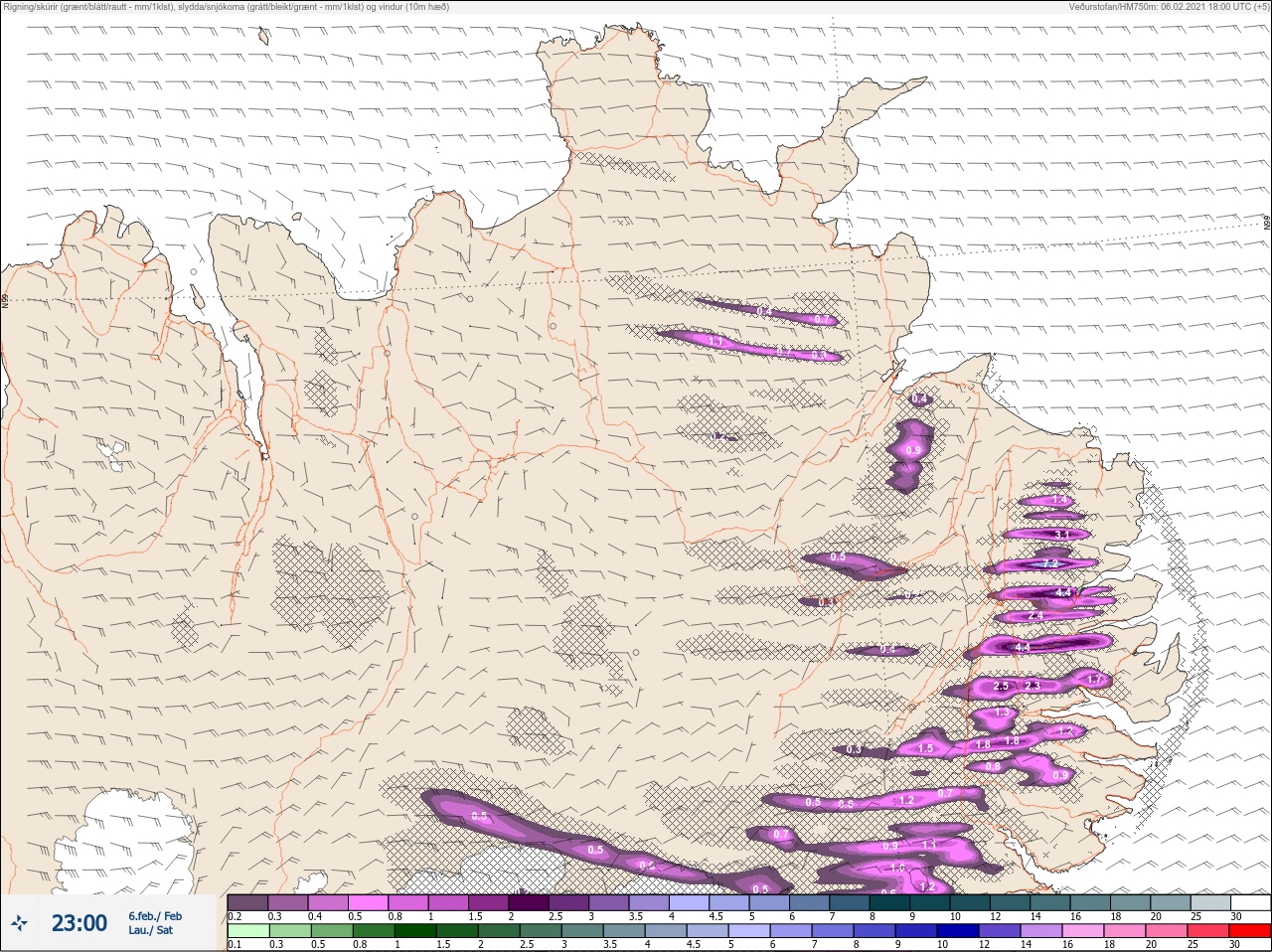Pick the red swatch above 30 in the bottom legend row
This screenshot has width=1272, height=952.
pyautogui.click(x=1250, y=931)
